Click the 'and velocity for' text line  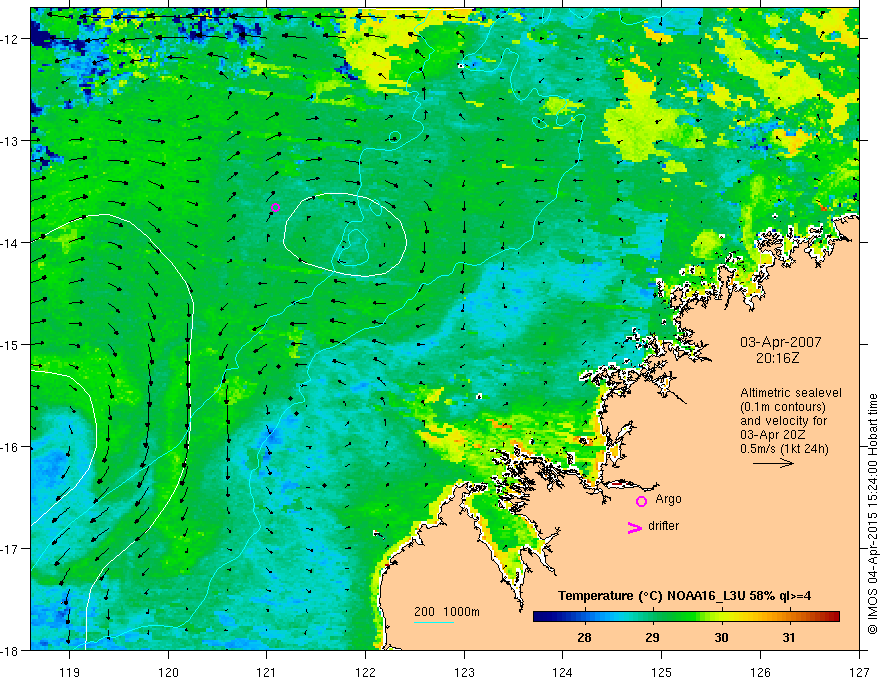(783, 420)
